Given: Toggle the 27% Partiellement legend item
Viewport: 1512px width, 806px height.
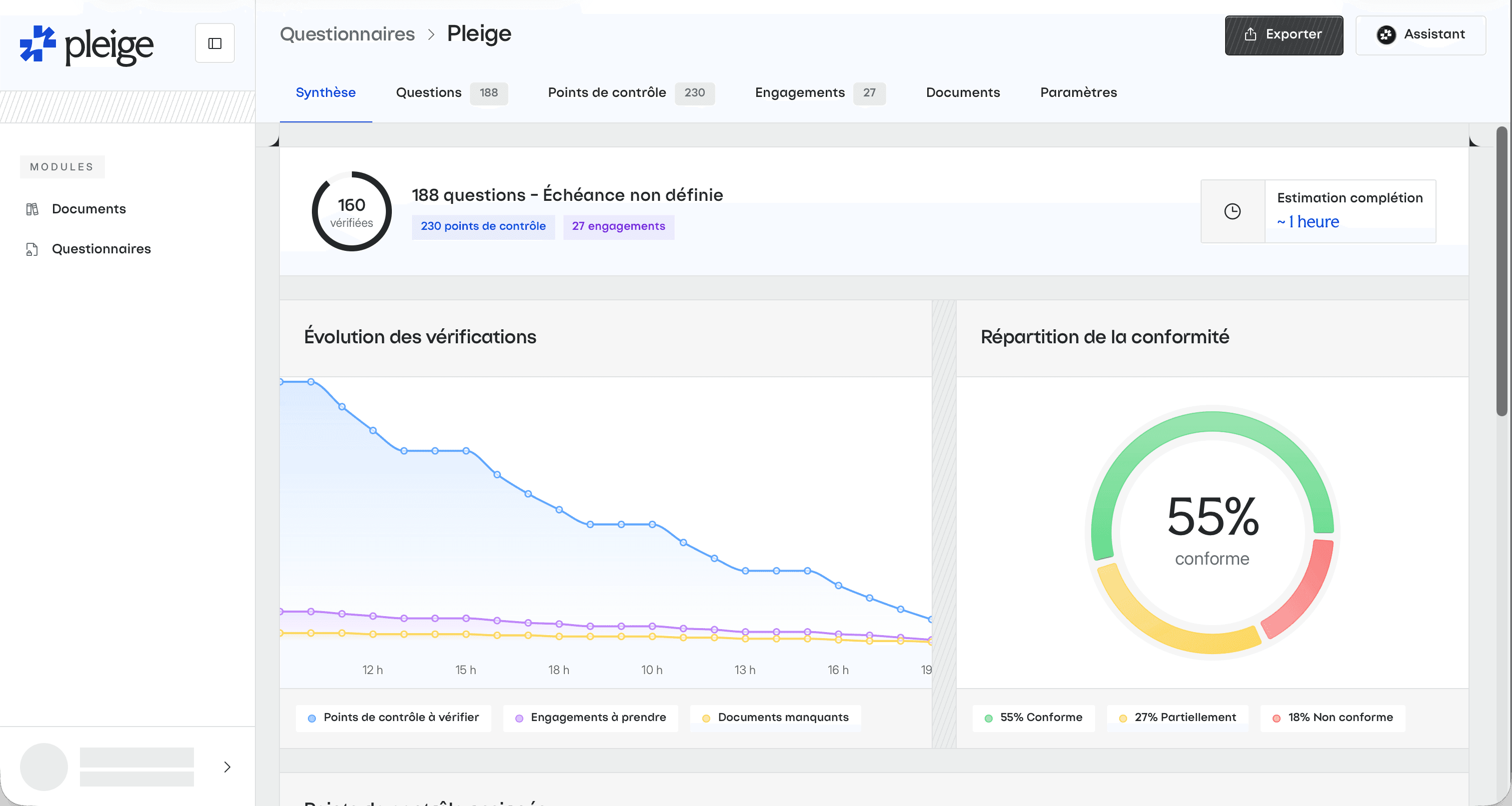Looking at the screenshot, I should coord(1178,718).
